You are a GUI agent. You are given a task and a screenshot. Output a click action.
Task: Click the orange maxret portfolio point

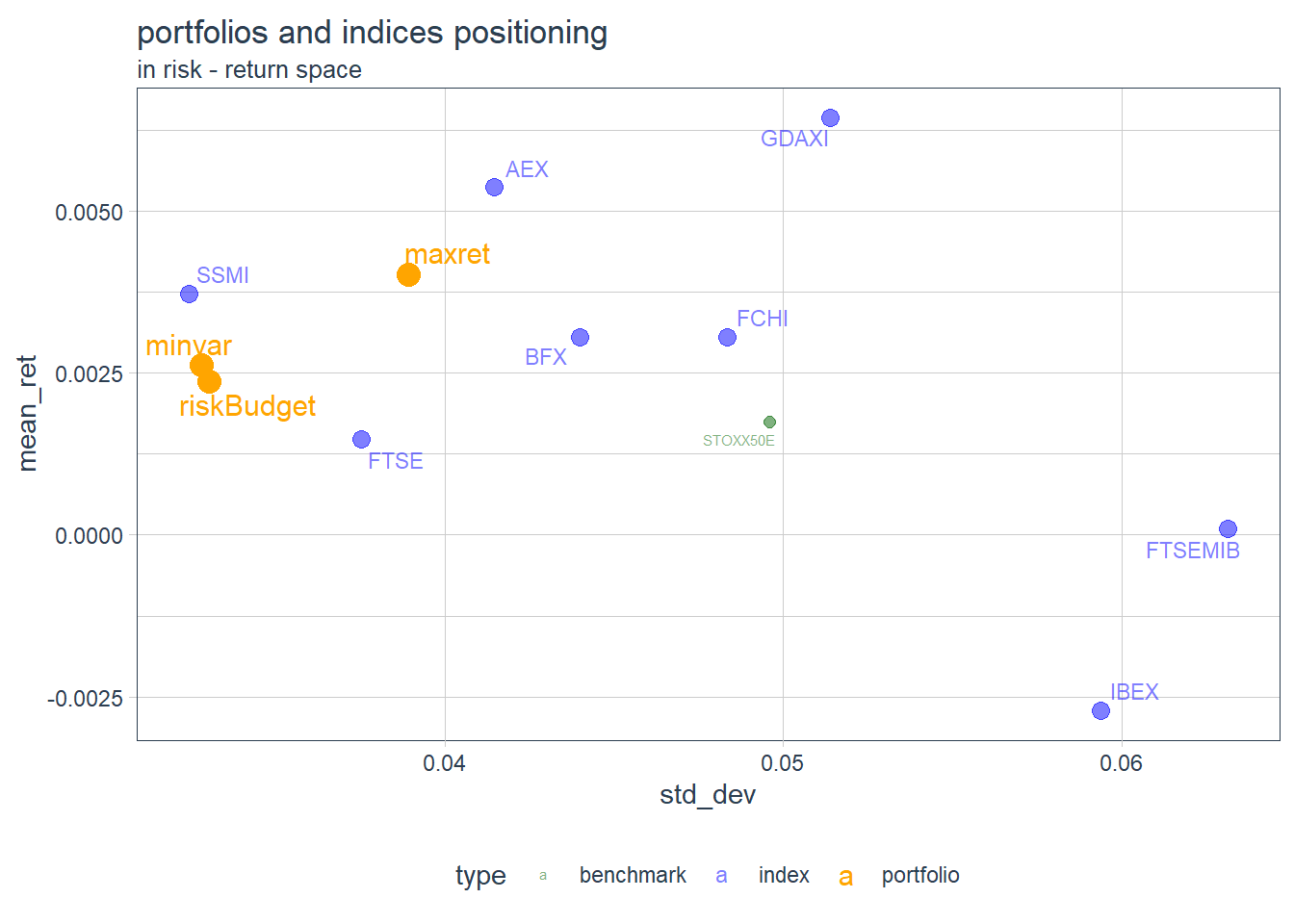[408, 275]
